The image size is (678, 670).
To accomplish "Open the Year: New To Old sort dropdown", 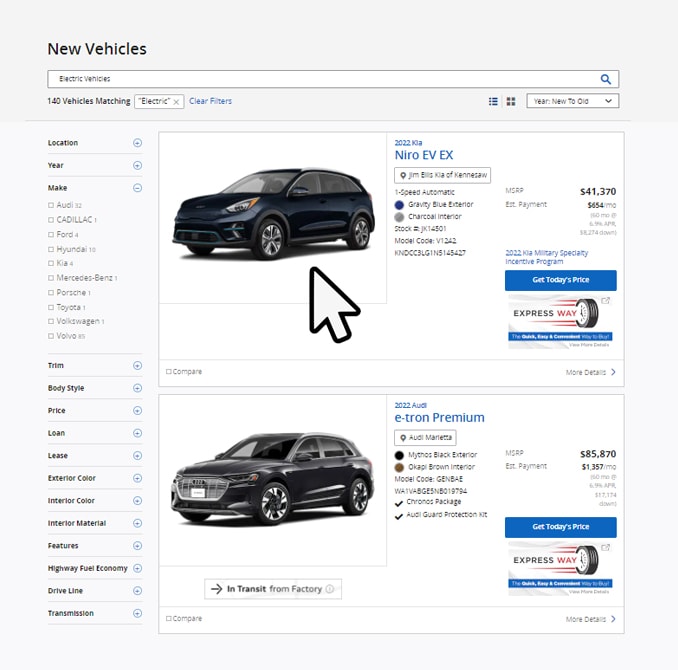I will pyautogui.click(x=572, y=101).
